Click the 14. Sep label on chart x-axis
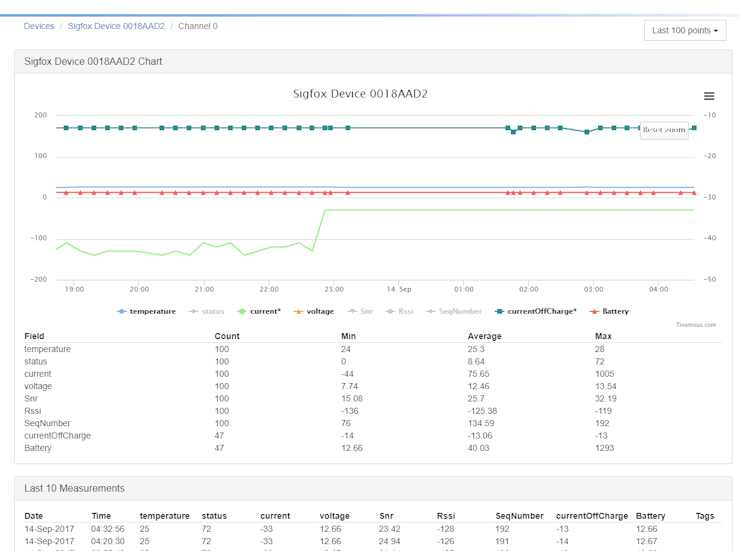The image size is (740, 551). point(399,289)
